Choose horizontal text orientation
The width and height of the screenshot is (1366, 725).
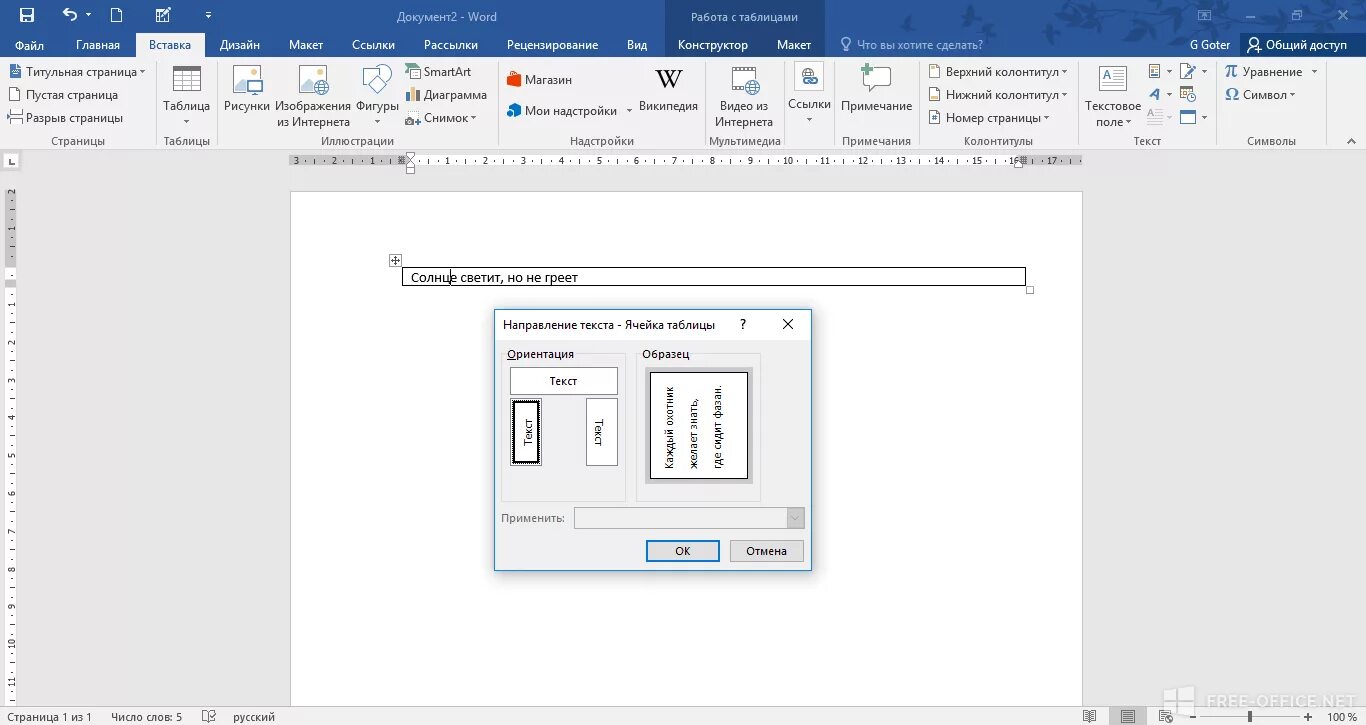(x=564, y=381)
